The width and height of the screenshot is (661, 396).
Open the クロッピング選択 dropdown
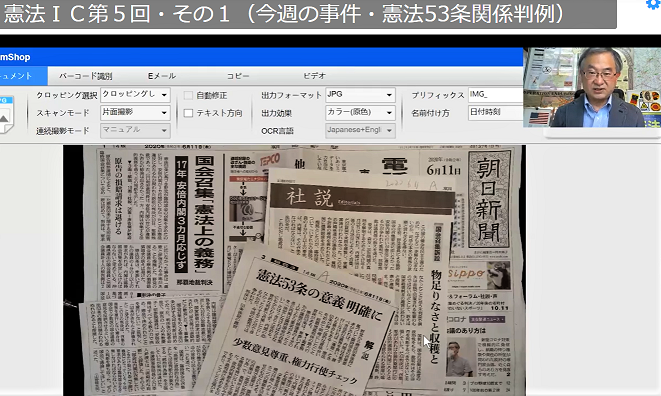point(135,94)
